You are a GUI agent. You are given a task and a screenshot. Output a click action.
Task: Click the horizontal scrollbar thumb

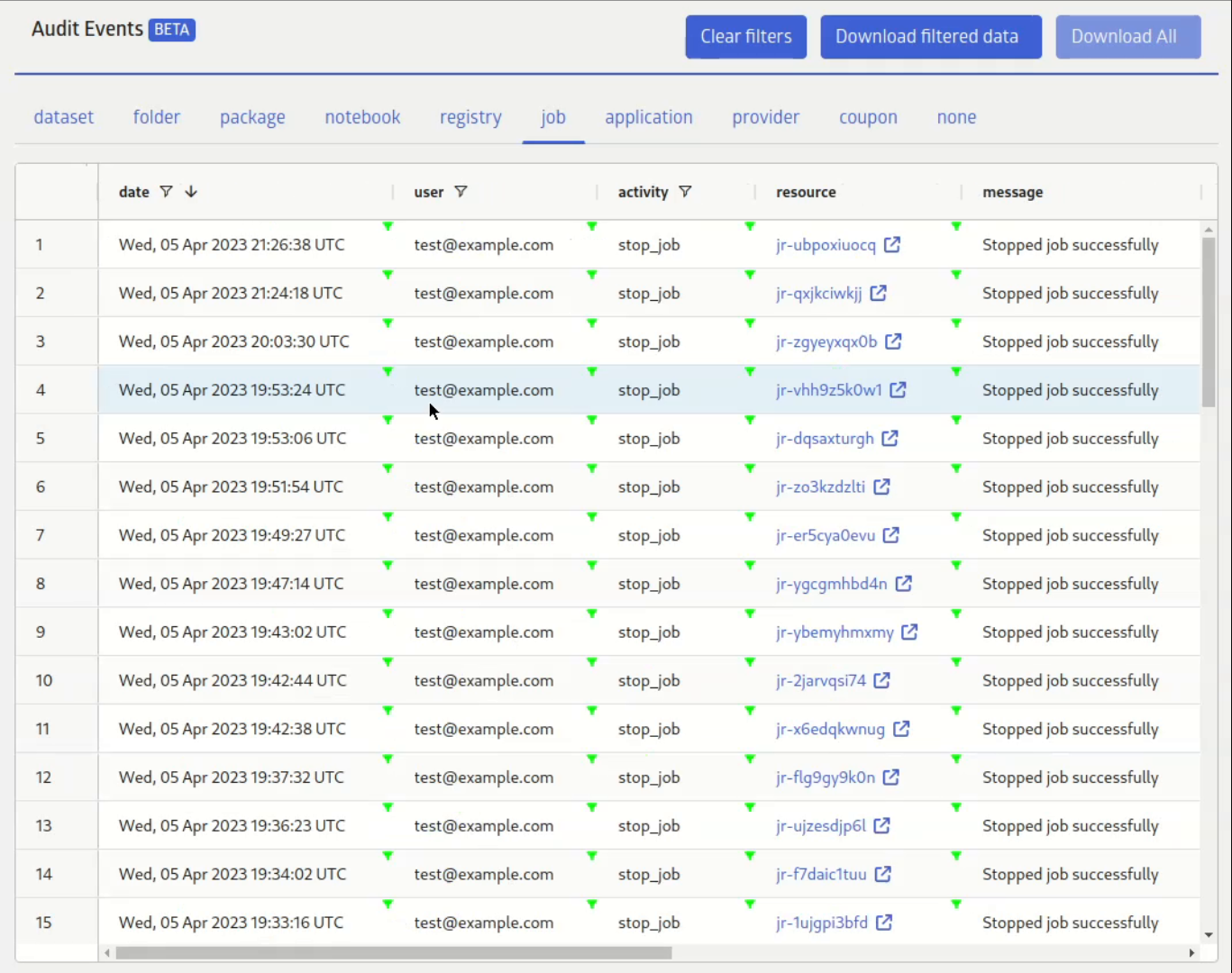tap(394, 953)
